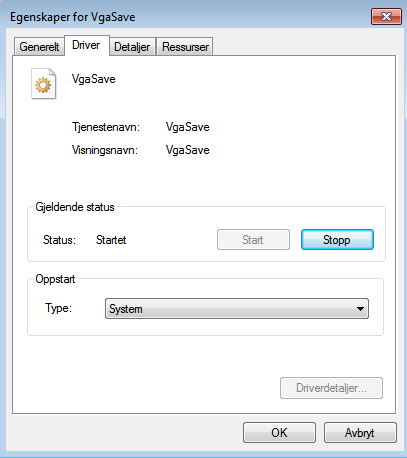Click the Visningsnavn value VgaSave
The height and width of the screenshot is (458, 407).
tap(188, 150)
